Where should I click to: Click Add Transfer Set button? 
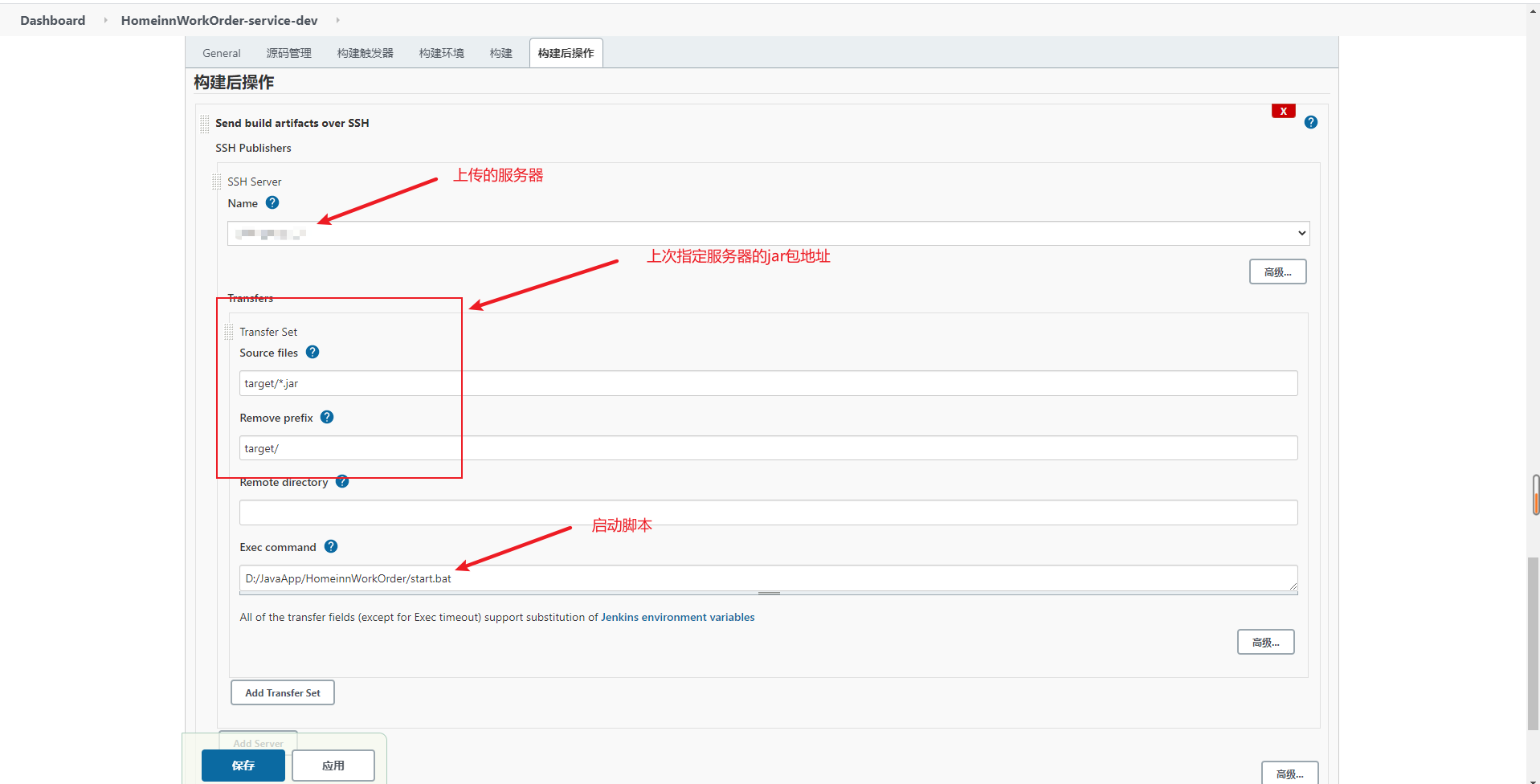283,692
